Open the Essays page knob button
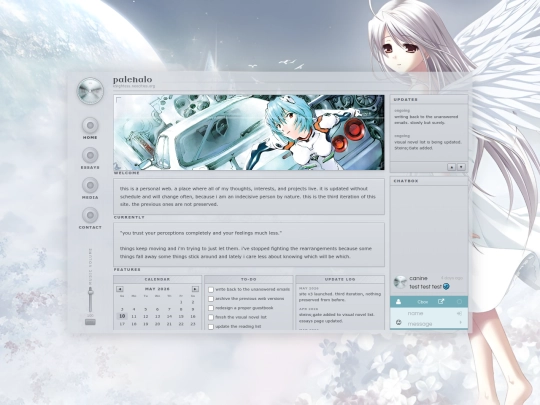This screenshot has width=540, height=405. [x=90, y=155]
